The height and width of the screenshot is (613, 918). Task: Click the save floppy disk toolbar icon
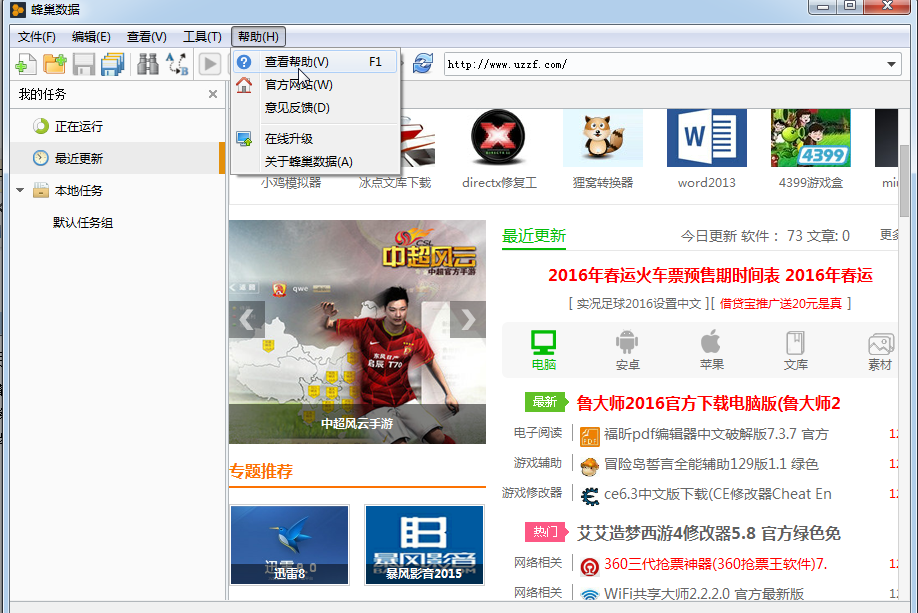coord(84,64)
